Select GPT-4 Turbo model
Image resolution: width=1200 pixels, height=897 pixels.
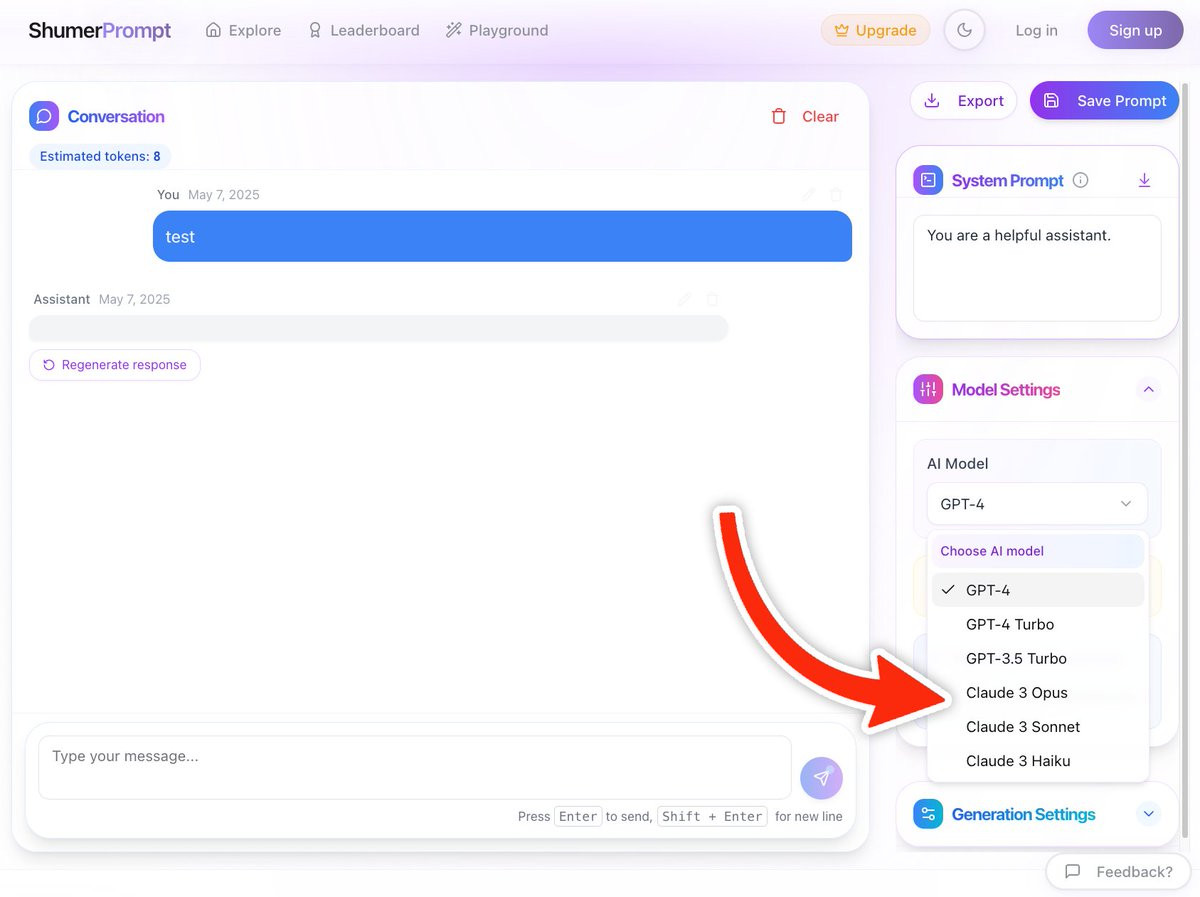pyautogui.click(x=1038, y=624)
